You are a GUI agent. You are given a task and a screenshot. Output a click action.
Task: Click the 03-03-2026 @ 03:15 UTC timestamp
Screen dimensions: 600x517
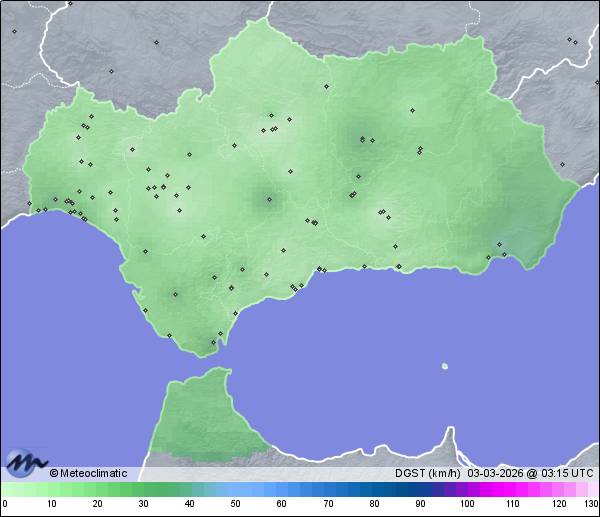pos(530,473)
